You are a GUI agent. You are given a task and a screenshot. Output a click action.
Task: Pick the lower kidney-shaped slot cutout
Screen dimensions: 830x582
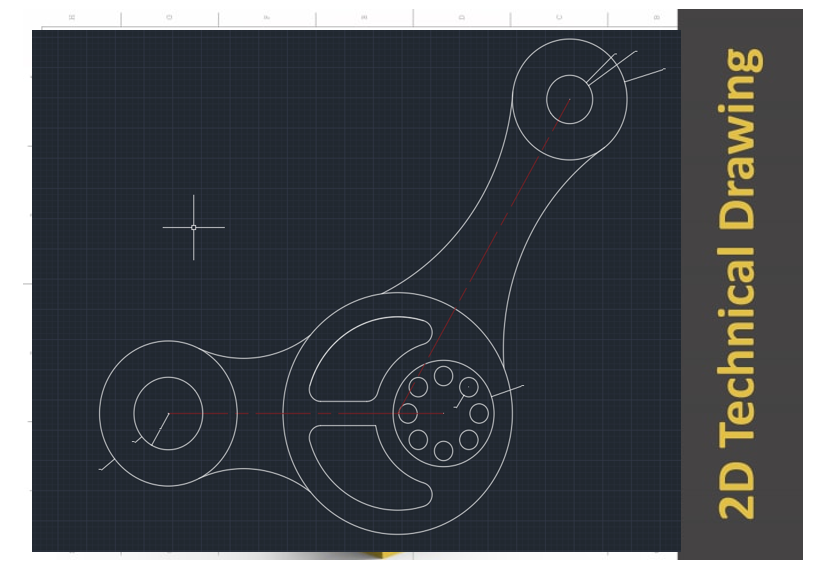point(371,468)
